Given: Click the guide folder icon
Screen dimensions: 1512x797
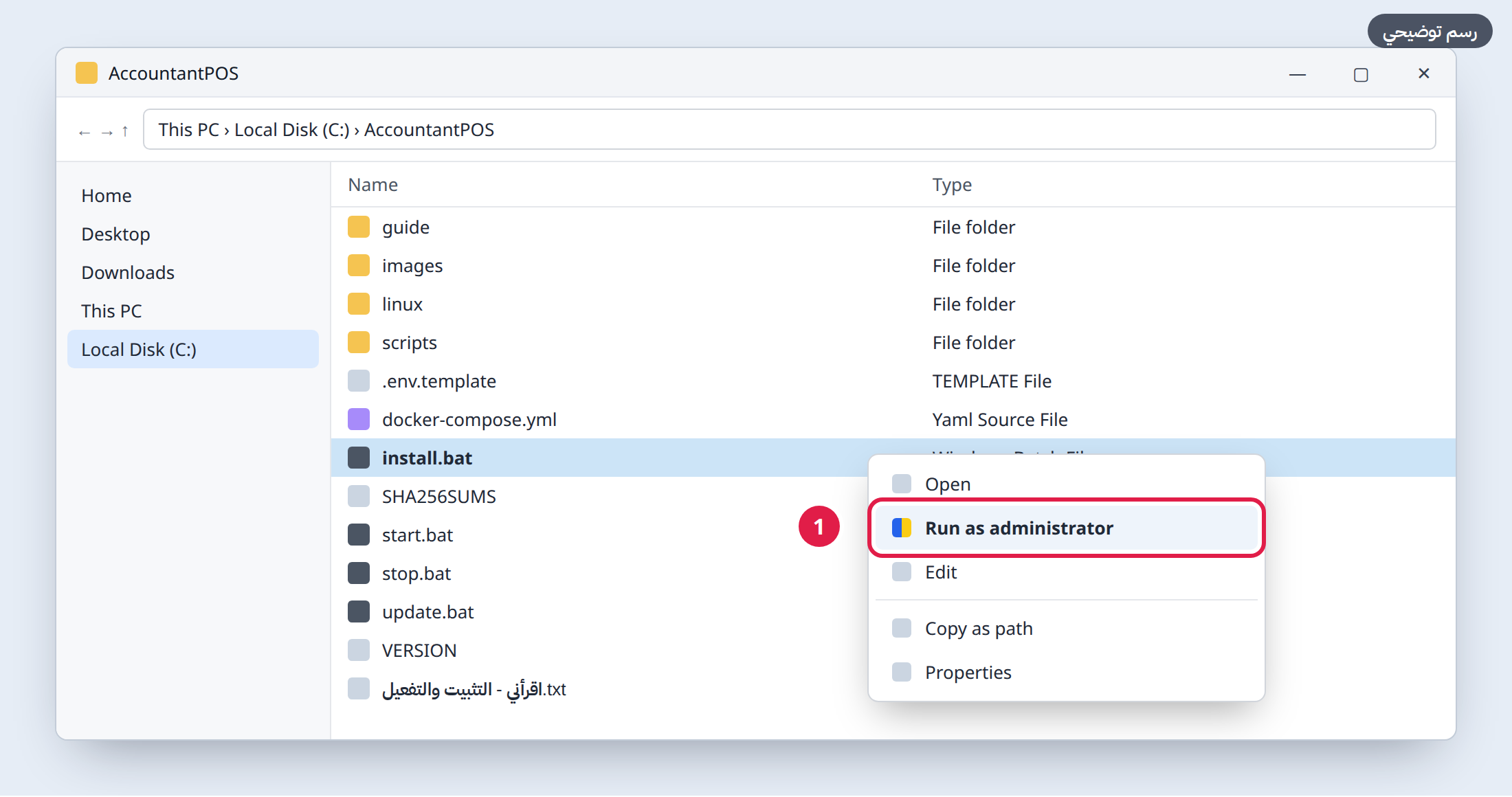Looking at the screenshot, I should tap(359, 227).
